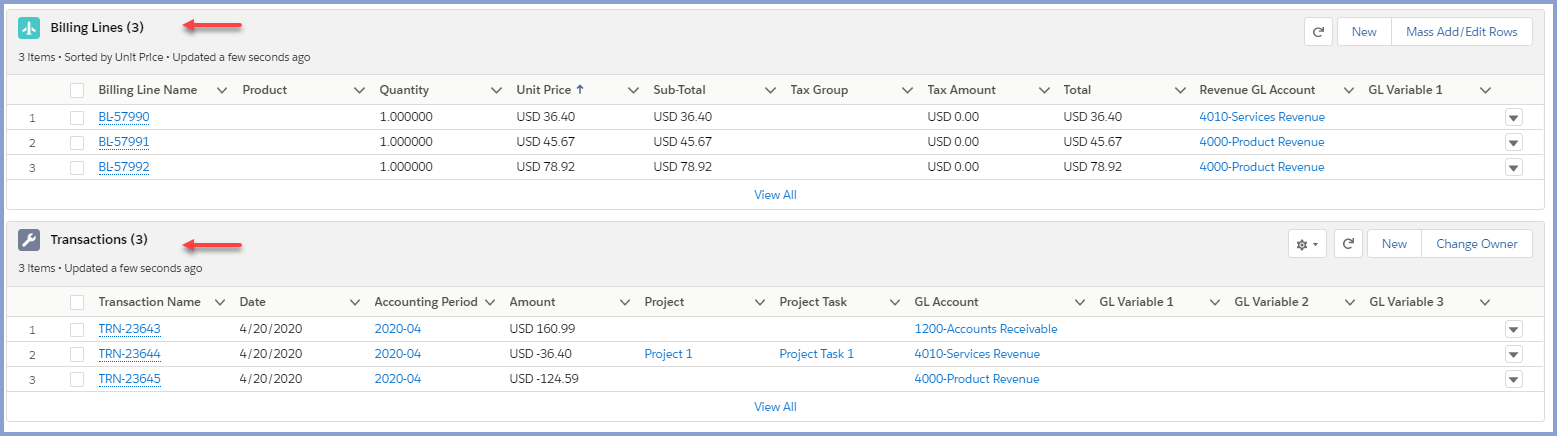Click View All under Transactions
This screenshot has height=436, width=1557.
(x=775, y=407)
